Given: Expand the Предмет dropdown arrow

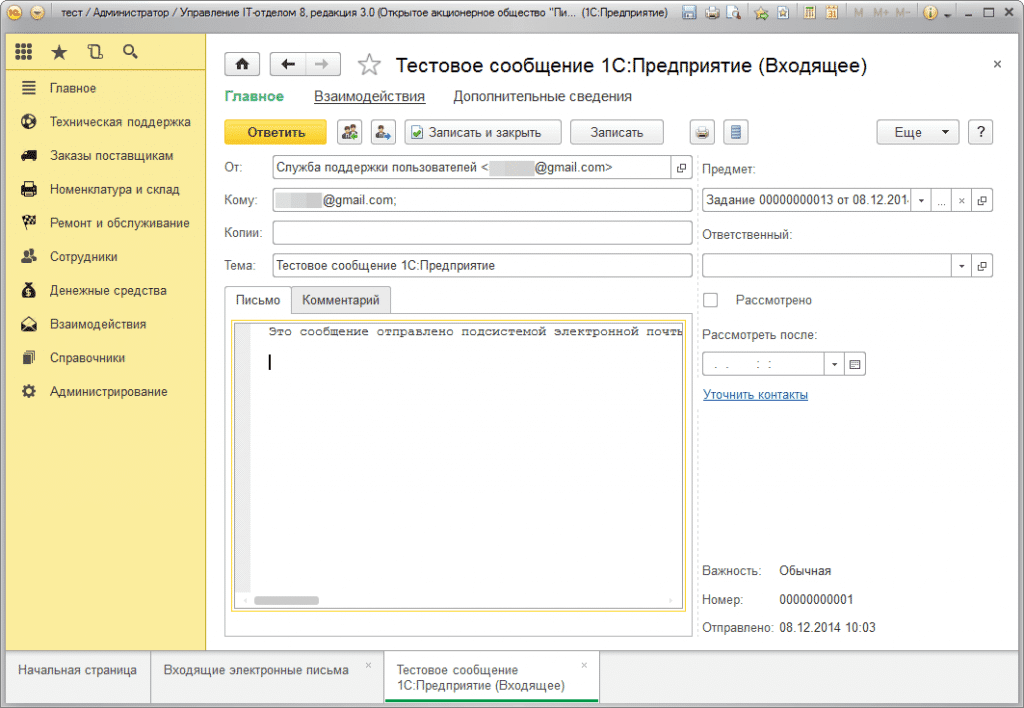Looking at the screenshot, I should [921, 201].
